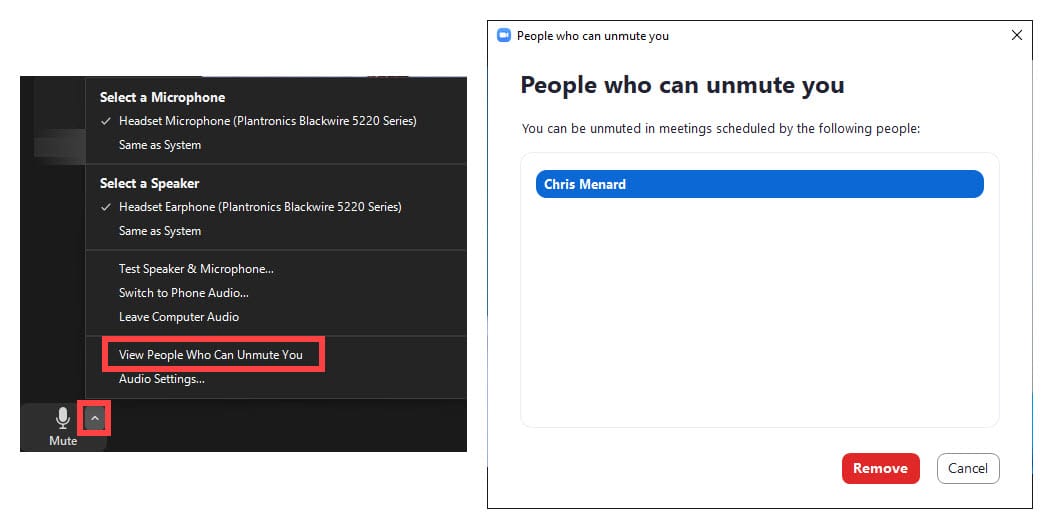Click the dialog title bar text
The image size is (1053, 529).
point(593,36)
